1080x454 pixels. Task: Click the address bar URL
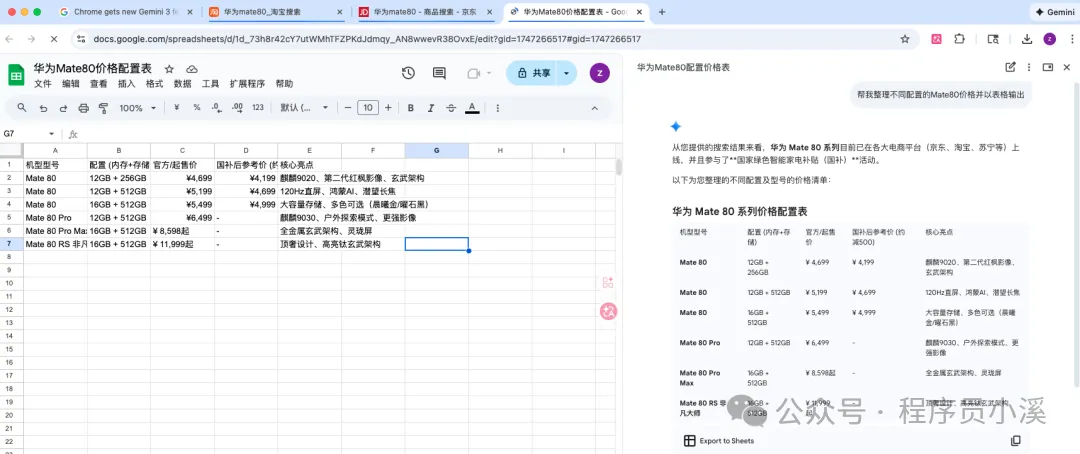(x=366, y=39)
